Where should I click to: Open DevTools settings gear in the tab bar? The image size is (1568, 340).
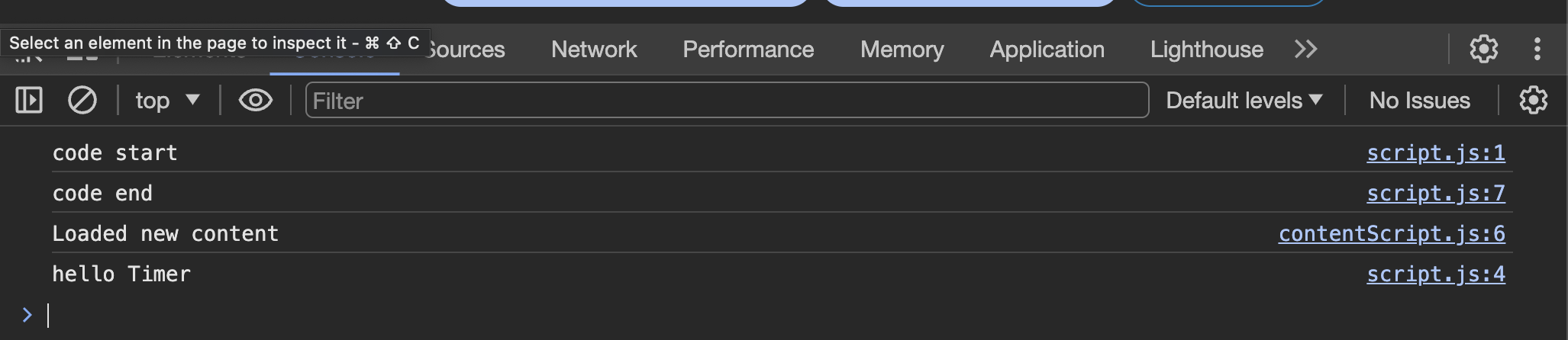pyautogui.click(x=1484, y=50)
